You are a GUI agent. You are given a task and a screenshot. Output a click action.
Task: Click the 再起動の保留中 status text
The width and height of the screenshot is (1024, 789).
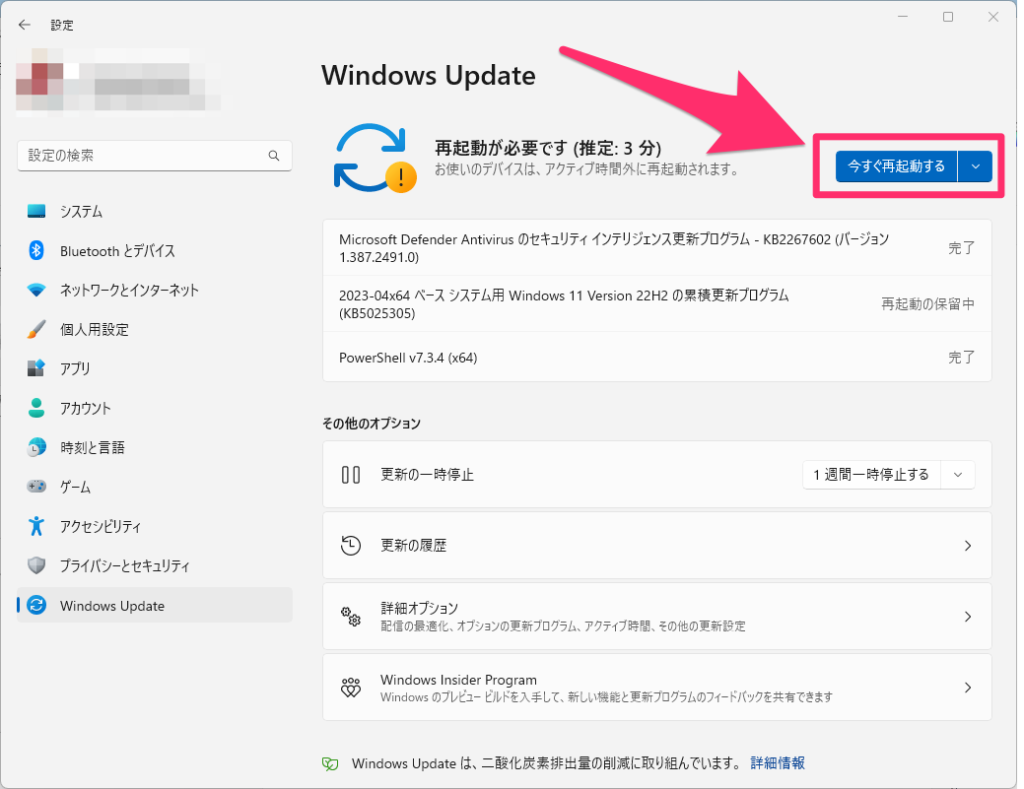927,304
